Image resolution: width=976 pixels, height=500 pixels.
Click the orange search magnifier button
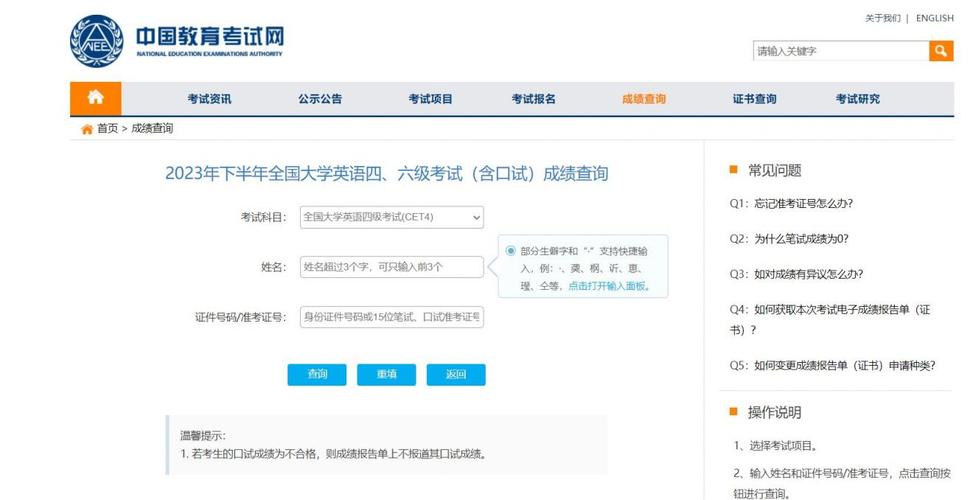tap(941, 51)
